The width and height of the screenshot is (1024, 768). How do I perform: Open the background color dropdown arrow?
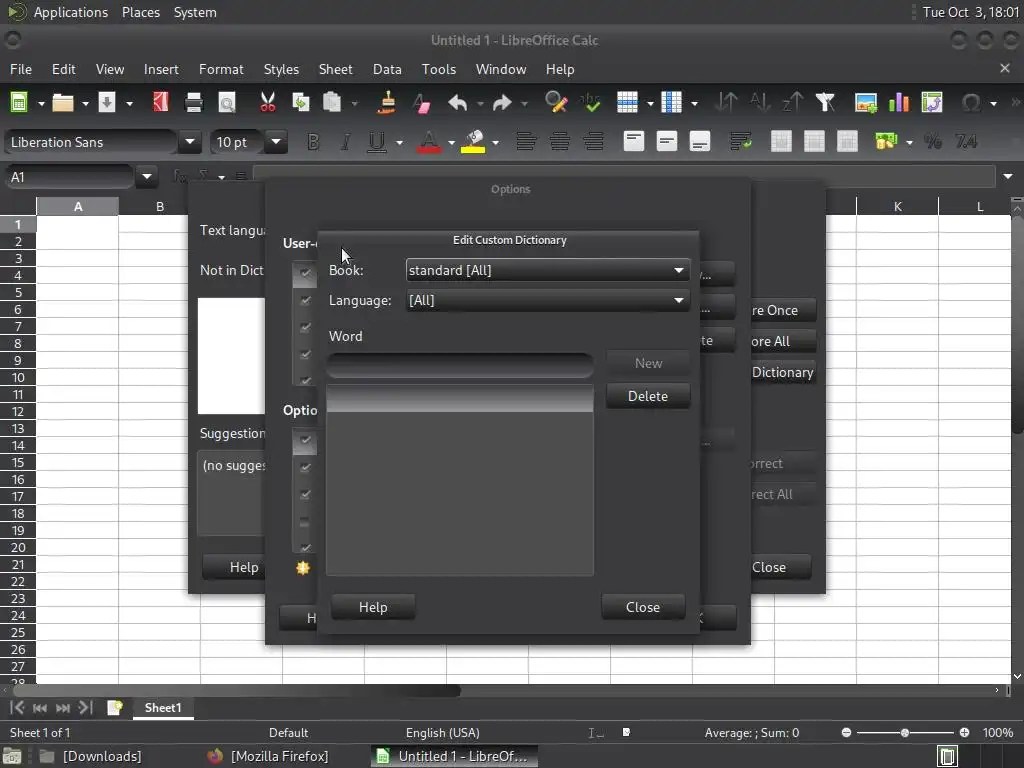[496, 142]
